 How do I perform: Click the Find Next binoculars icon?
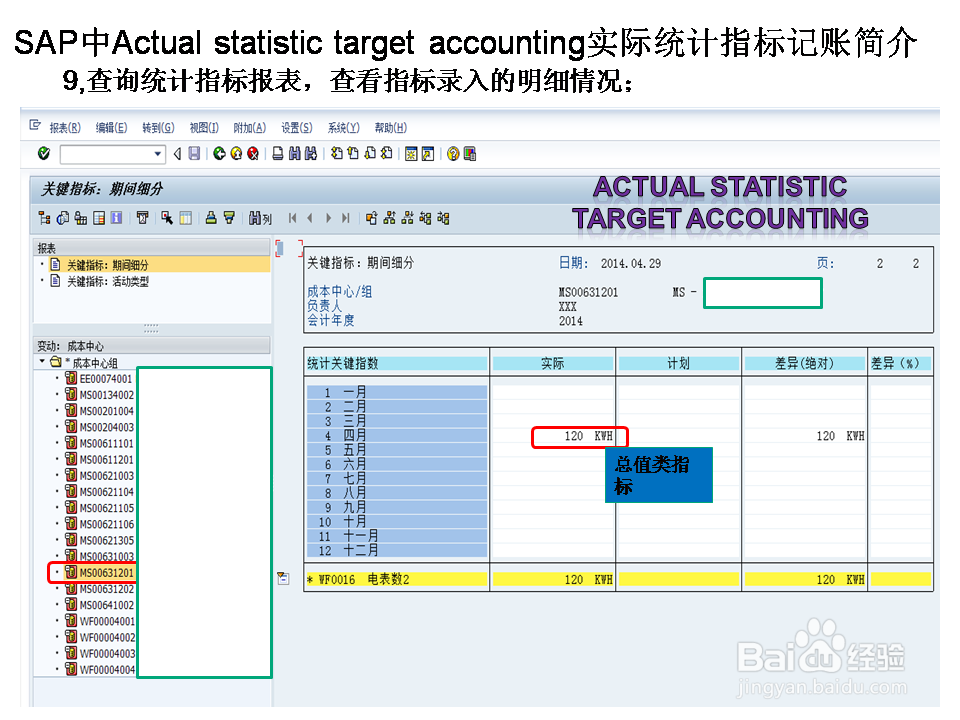(311, 154)
